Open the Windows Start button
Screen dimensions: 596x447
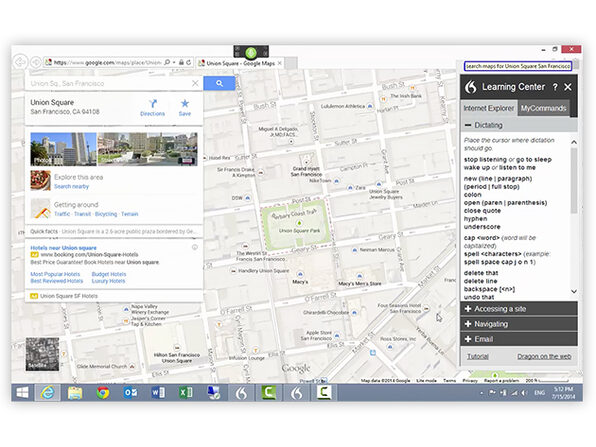point(22,393)
